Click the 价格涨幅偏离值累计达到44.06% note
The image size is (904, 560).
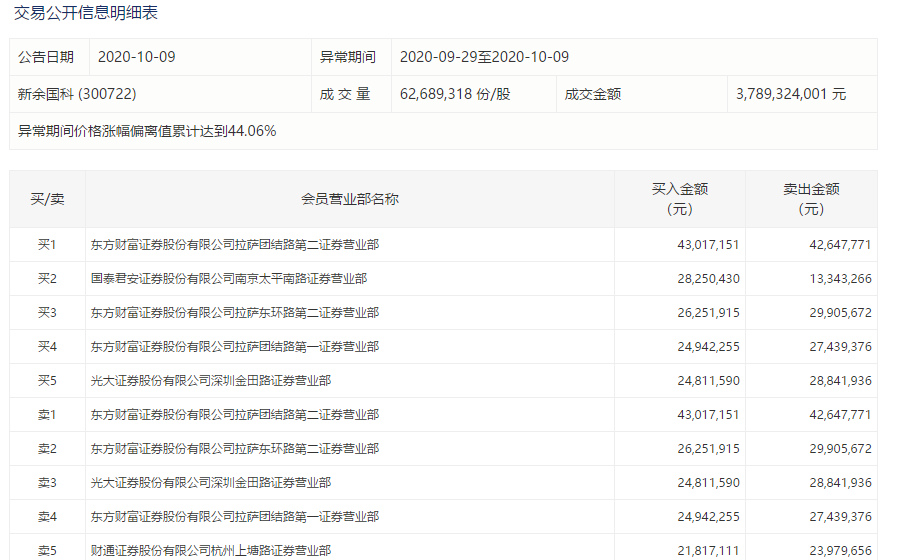coord(147,131)
